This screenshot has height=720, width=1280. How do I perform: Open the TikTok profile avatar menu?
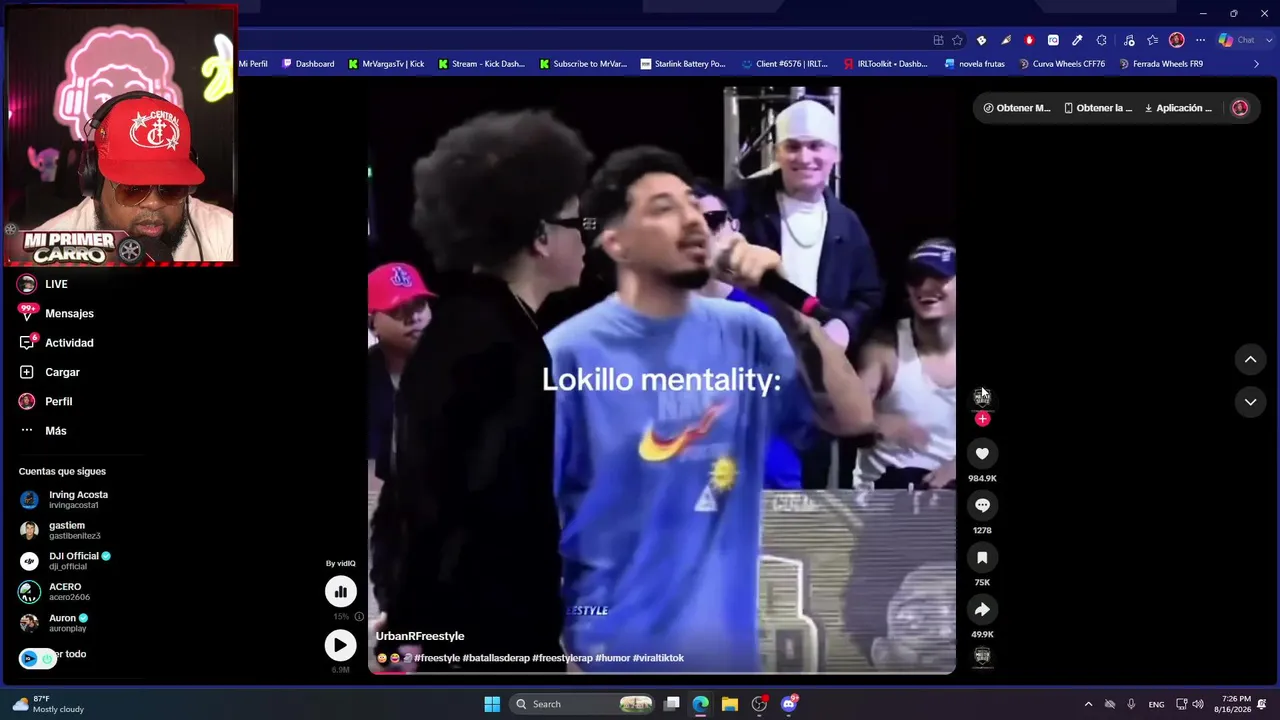coord(1240,108)
